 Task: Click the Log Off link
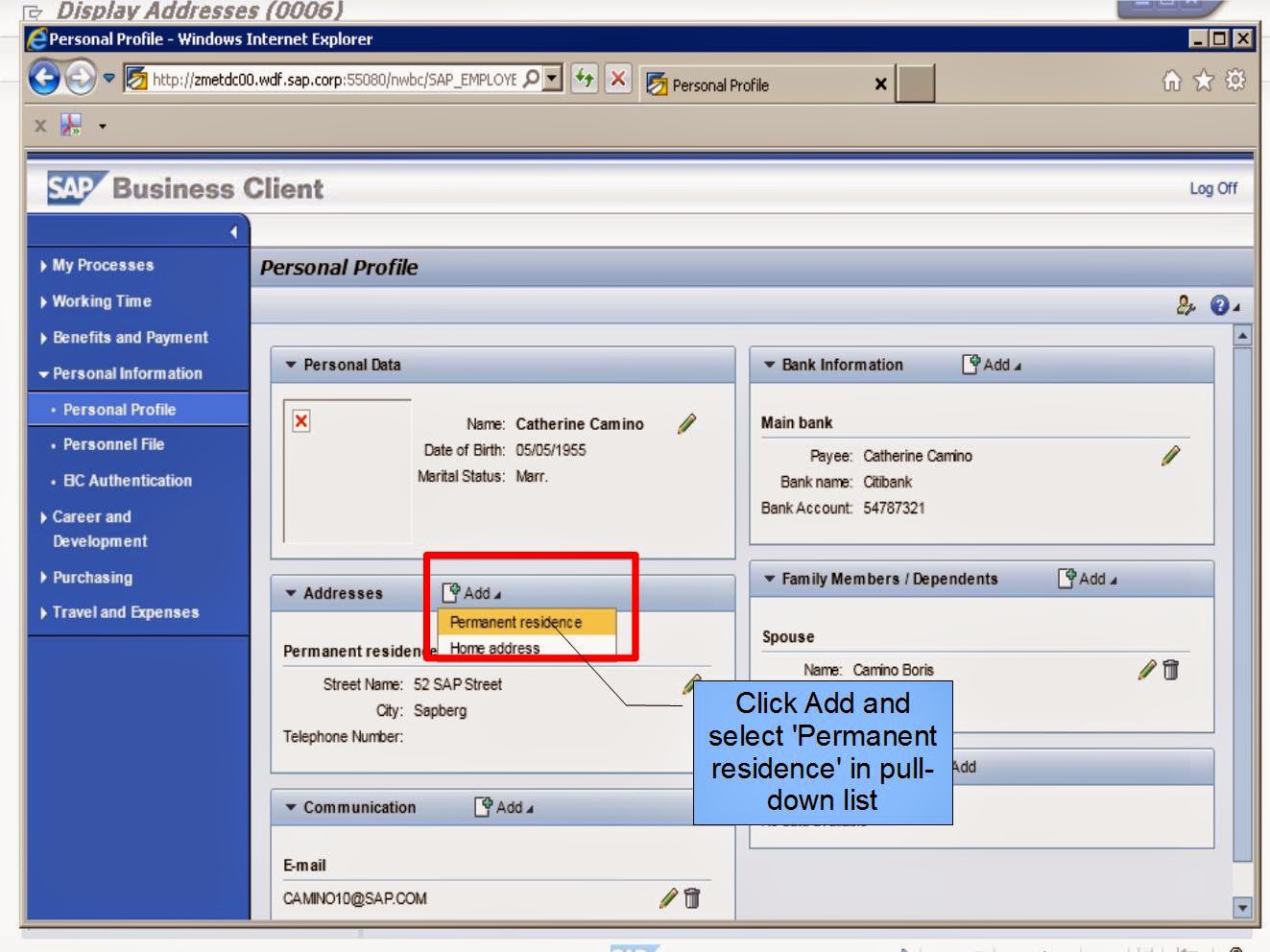pyautogui.click(x=1213, y=188)
